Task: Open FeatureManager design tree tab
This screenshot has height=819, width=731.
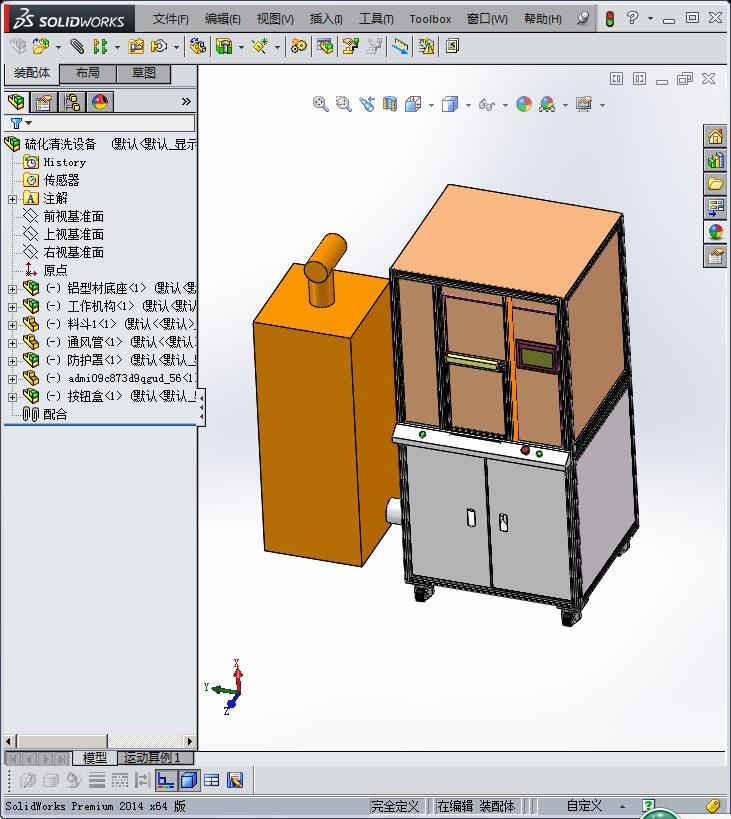Action: pos(16,101)
